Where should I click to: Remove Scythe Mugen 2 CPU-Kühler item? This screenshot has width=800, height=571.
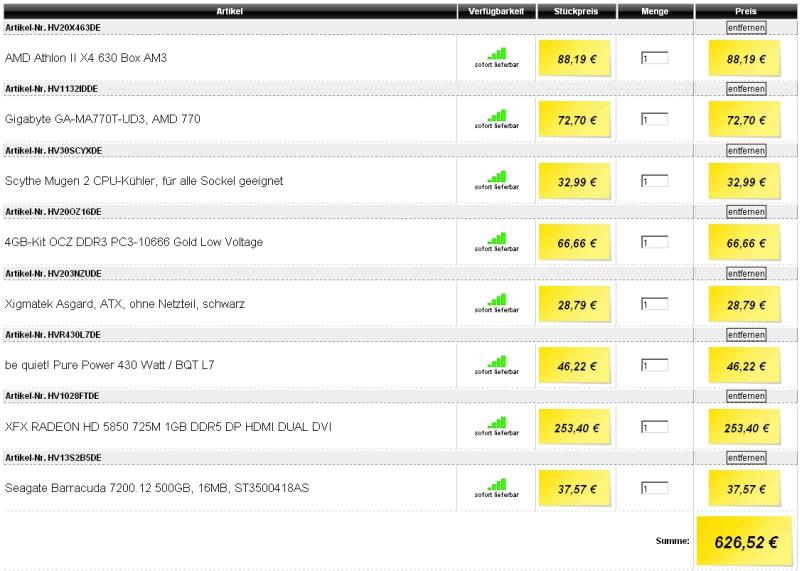click(x=746, y=151)
